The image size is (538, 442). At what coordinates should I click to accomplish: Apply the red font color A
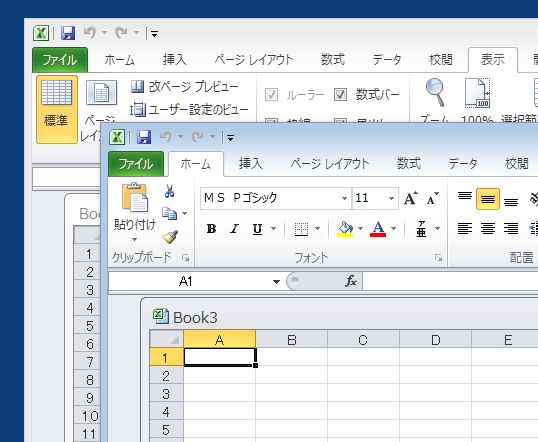coord(378,229)
